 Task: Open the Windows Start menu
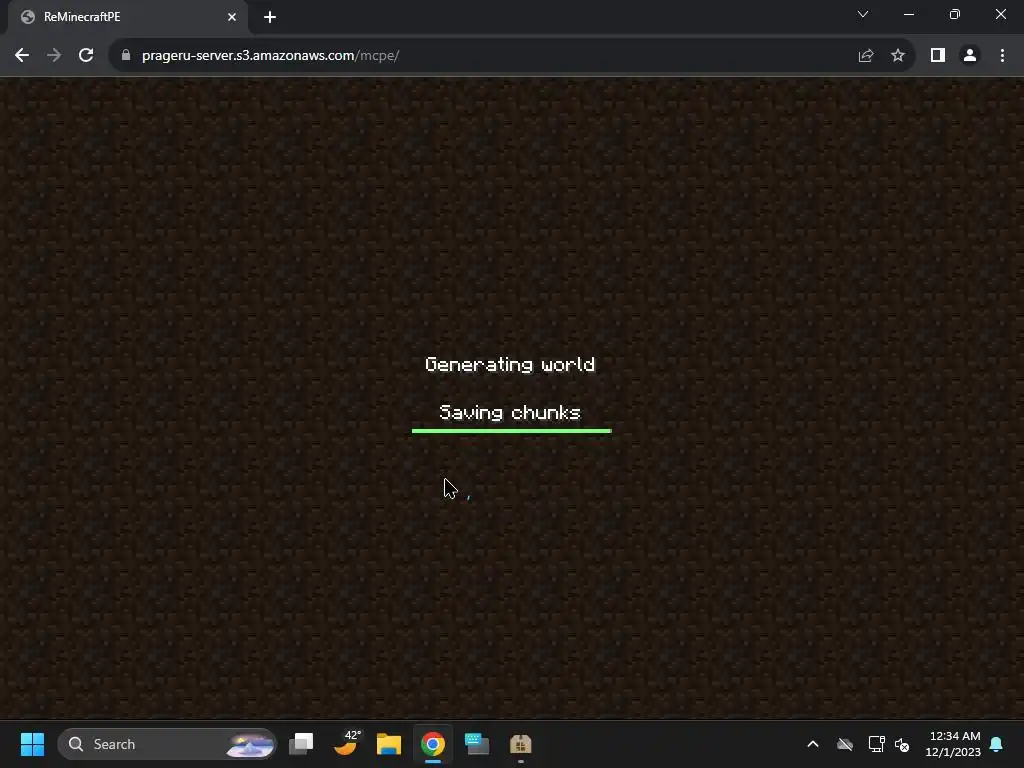[x=32, y=744]
